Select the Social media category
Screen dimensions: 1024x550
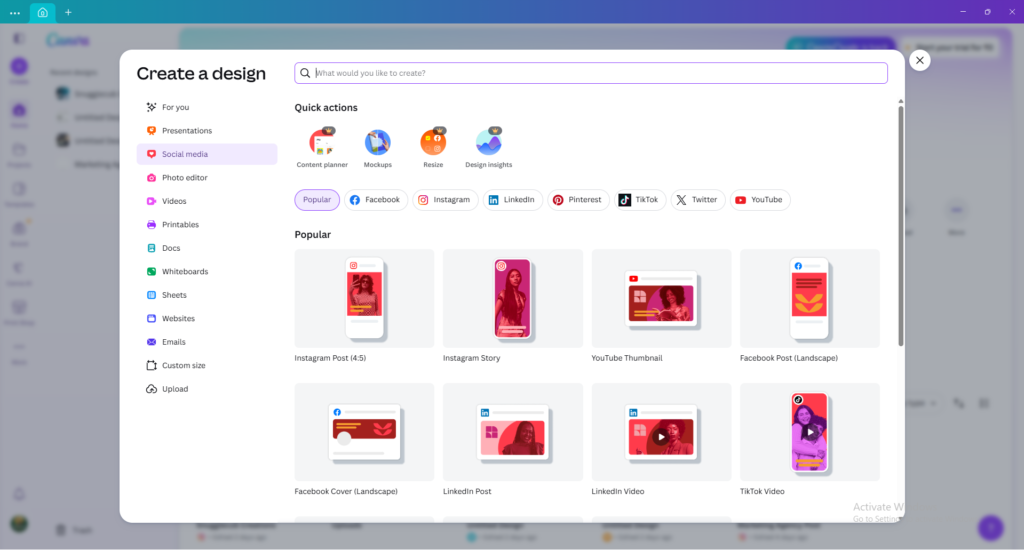click(207, 154)
